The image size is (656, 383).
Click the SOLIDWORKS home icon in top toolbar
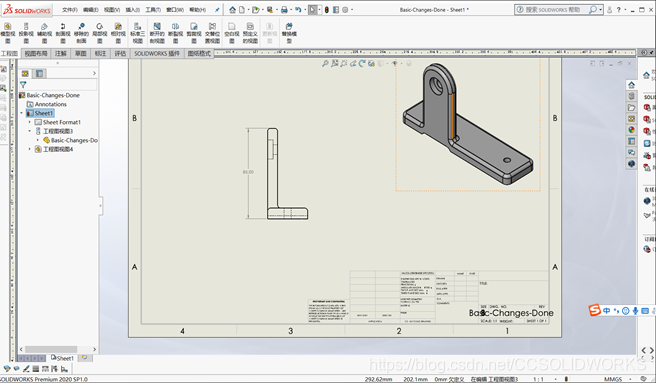click(232, 9)
